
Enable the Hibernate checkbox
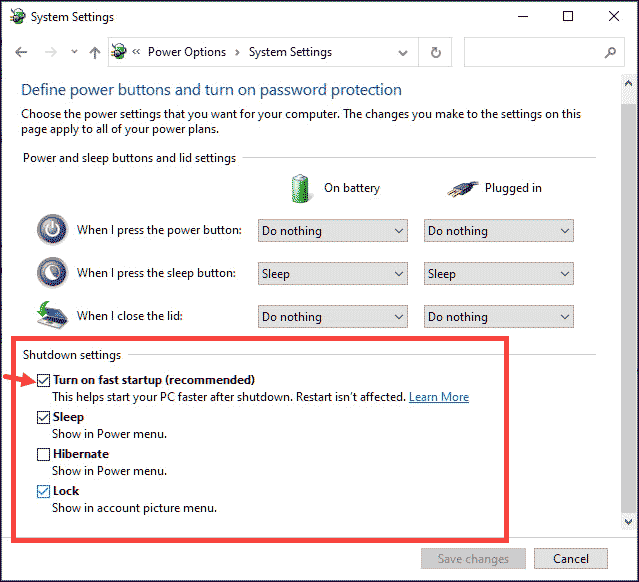pos(43,454)
